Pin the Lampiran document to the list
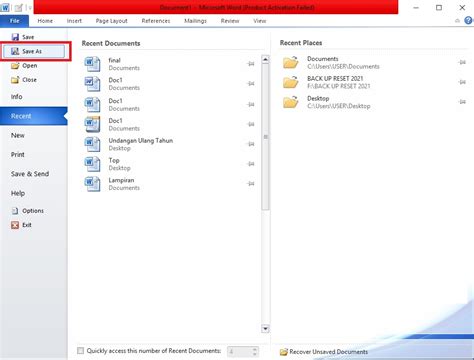Screen dimensions: 474x360 251,183
